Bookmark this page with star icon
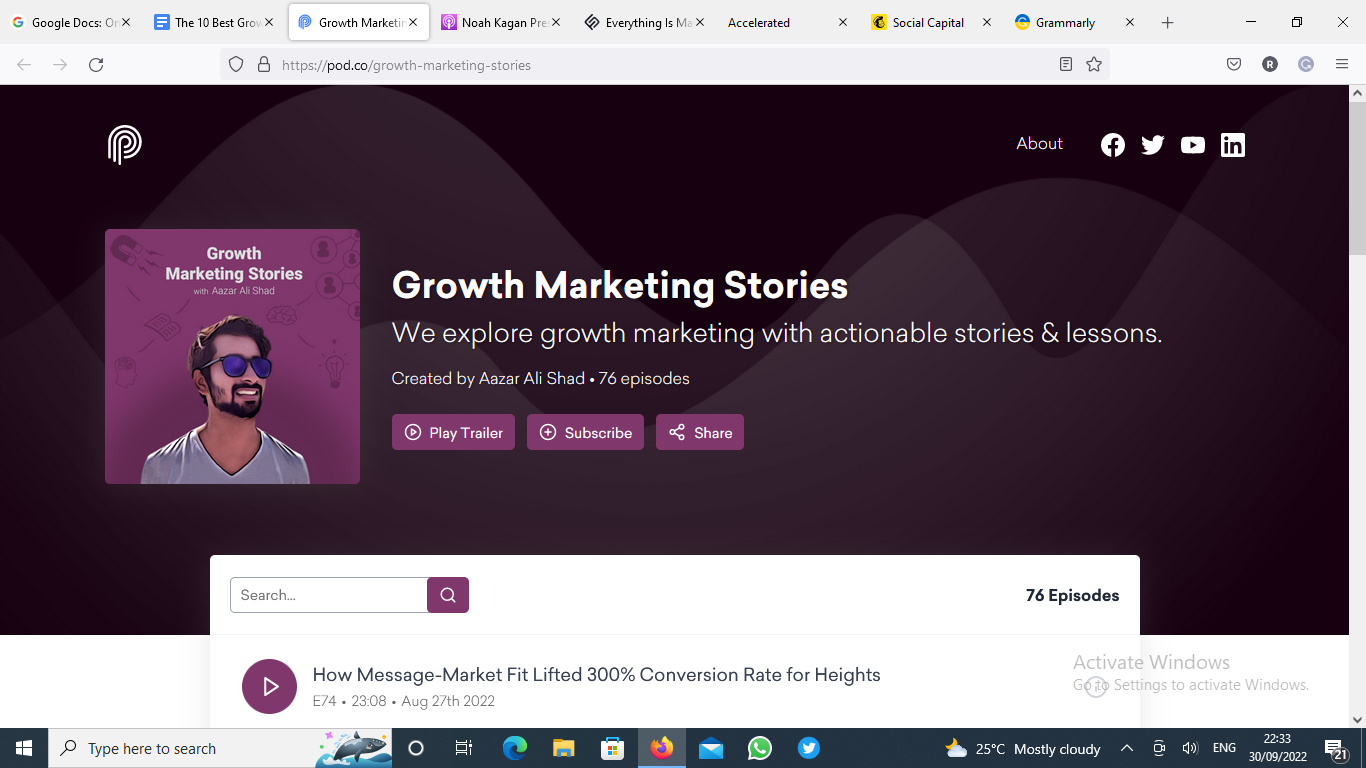 (1094, 65)
